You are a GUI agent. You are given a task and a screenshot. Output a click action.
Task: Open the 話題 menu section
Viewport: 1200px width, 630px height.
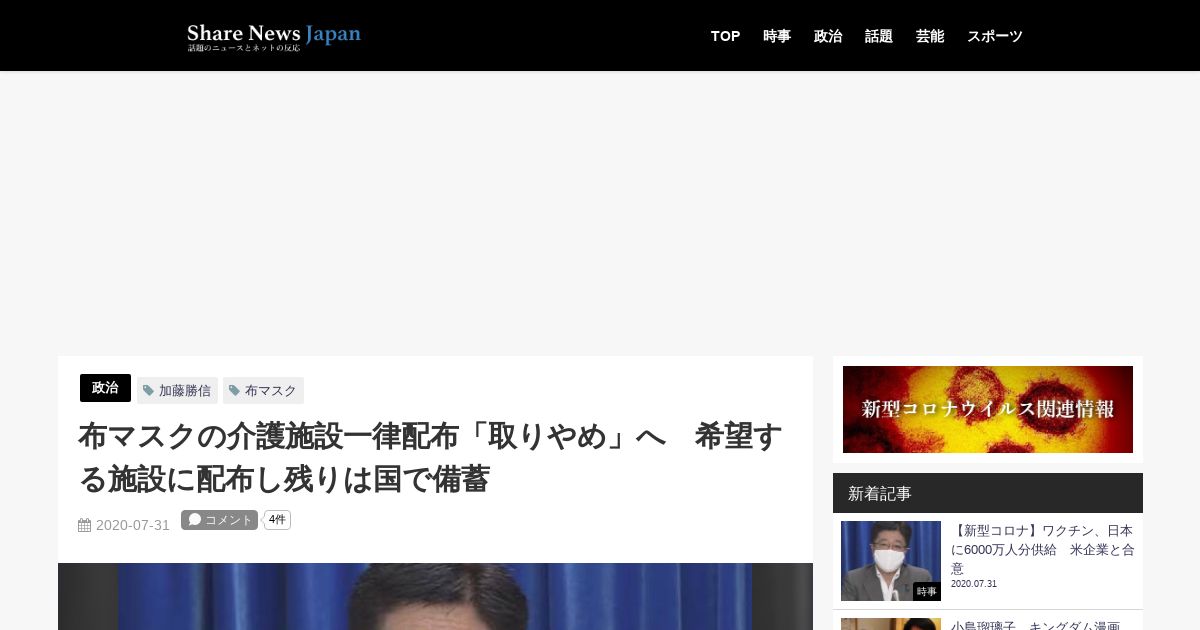click(x=879, y=36)
